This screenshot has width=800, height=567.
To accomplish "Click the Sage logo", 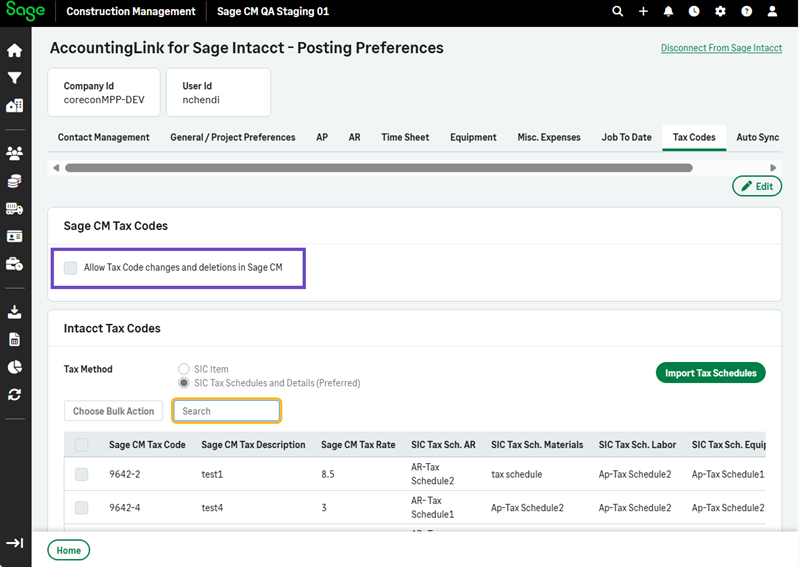I will [x=25, y=11].
